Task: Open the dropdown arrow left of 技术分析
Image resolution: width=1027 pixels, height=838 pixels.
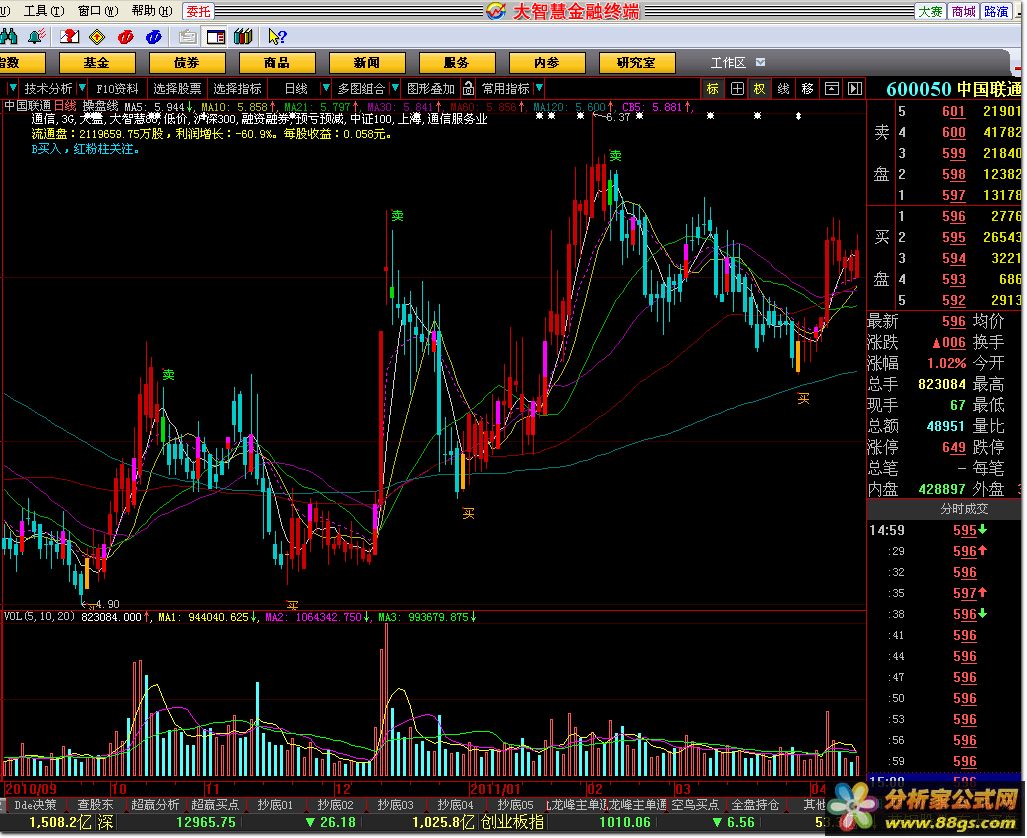Action: click(x=12, y=88)
